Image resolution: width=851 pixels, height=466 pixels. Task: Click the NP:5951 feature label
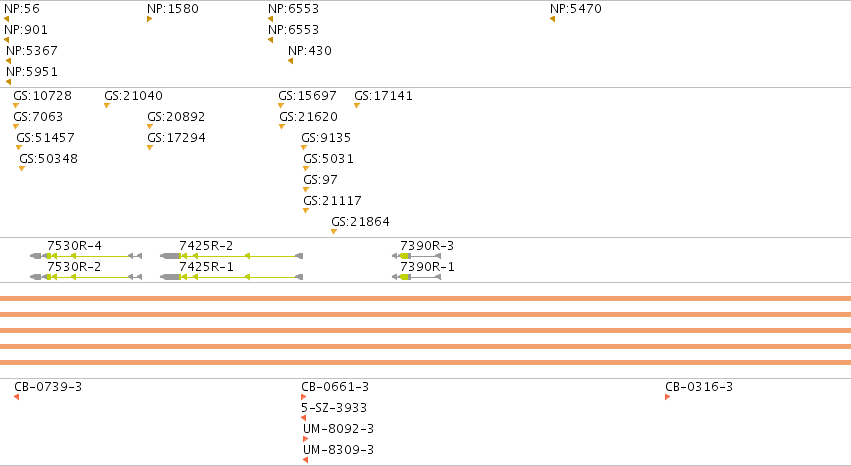click(32, 72)
